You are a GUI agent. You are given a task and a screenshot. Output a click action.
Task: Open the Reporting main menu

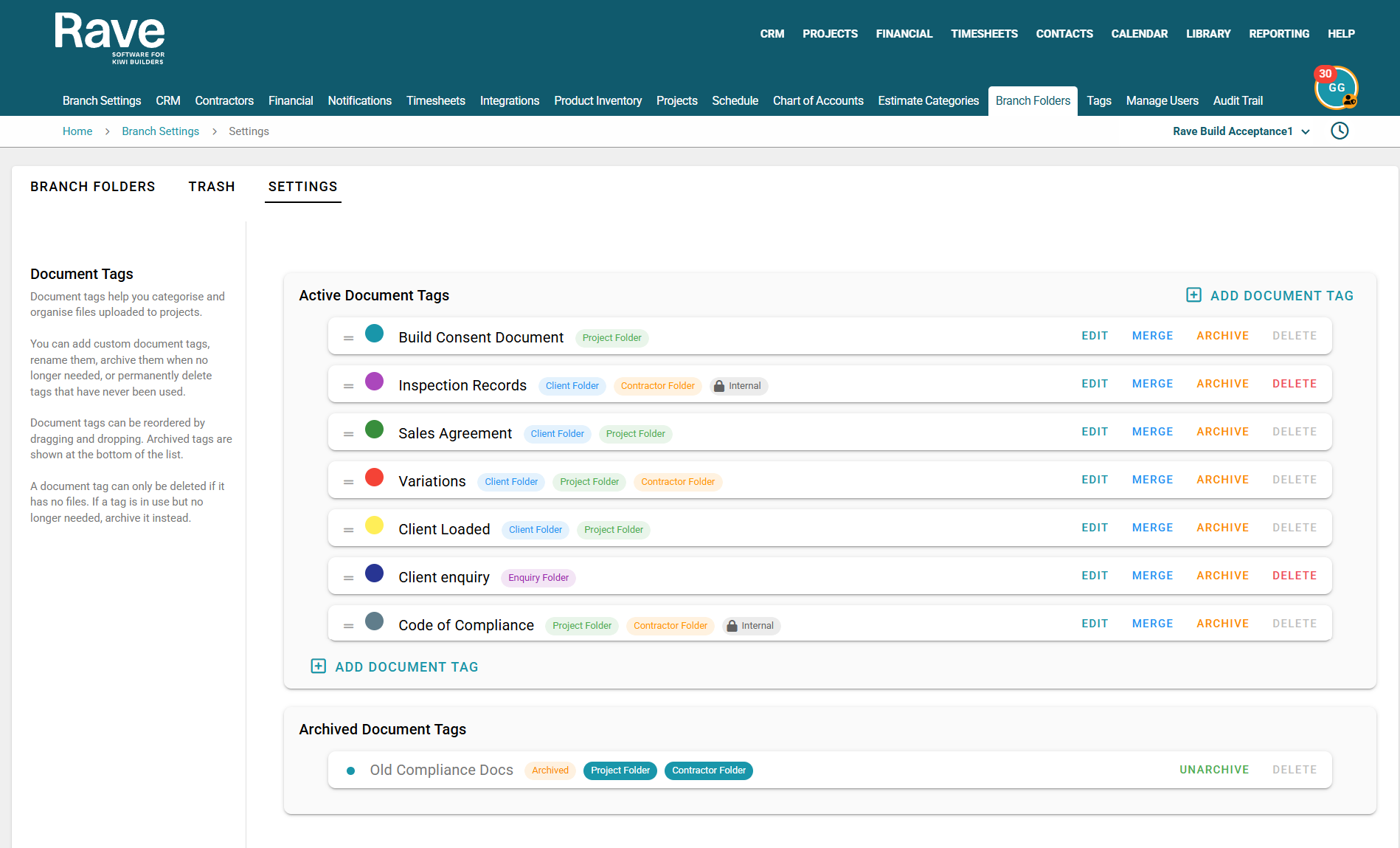tap(1280, 34)
